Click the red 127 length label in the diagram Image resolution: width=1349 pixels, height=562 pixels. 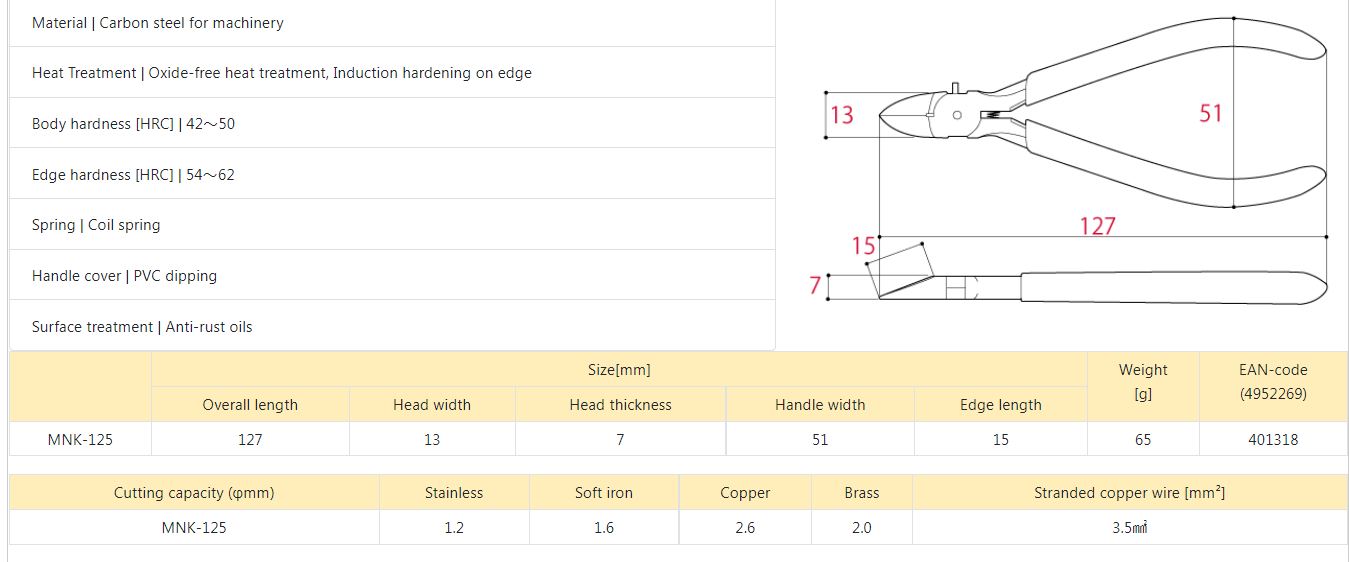[x=1097, y=226]
